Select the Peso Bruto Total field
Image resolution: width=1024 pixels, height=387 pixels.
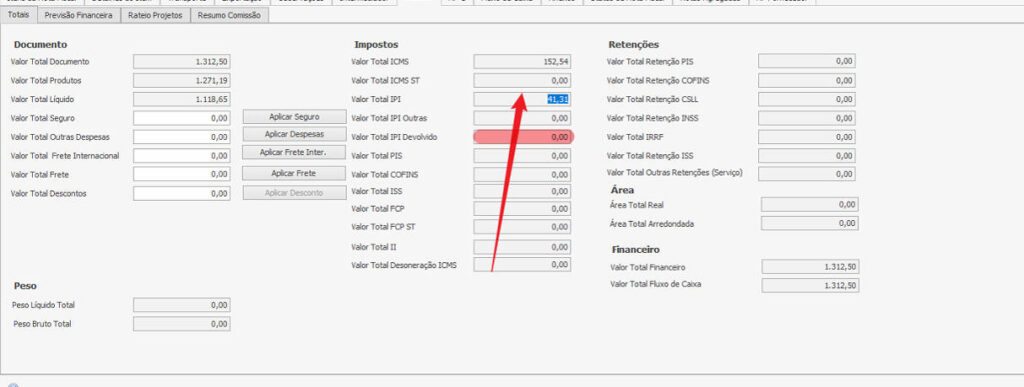pyautogui.click(x=182, y=324)
